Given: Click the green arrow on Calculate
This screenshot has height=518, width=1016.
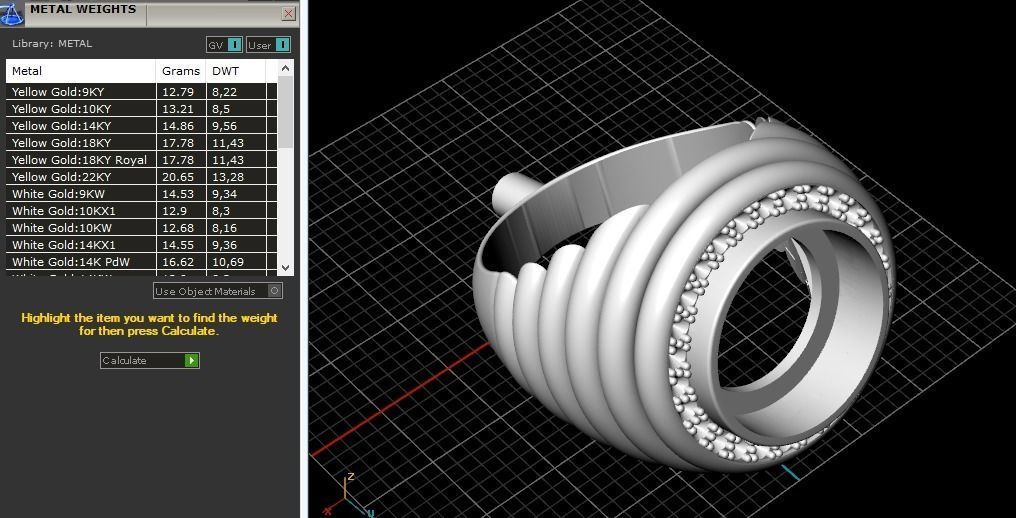Looking at the screenshot, I should 191,360.
